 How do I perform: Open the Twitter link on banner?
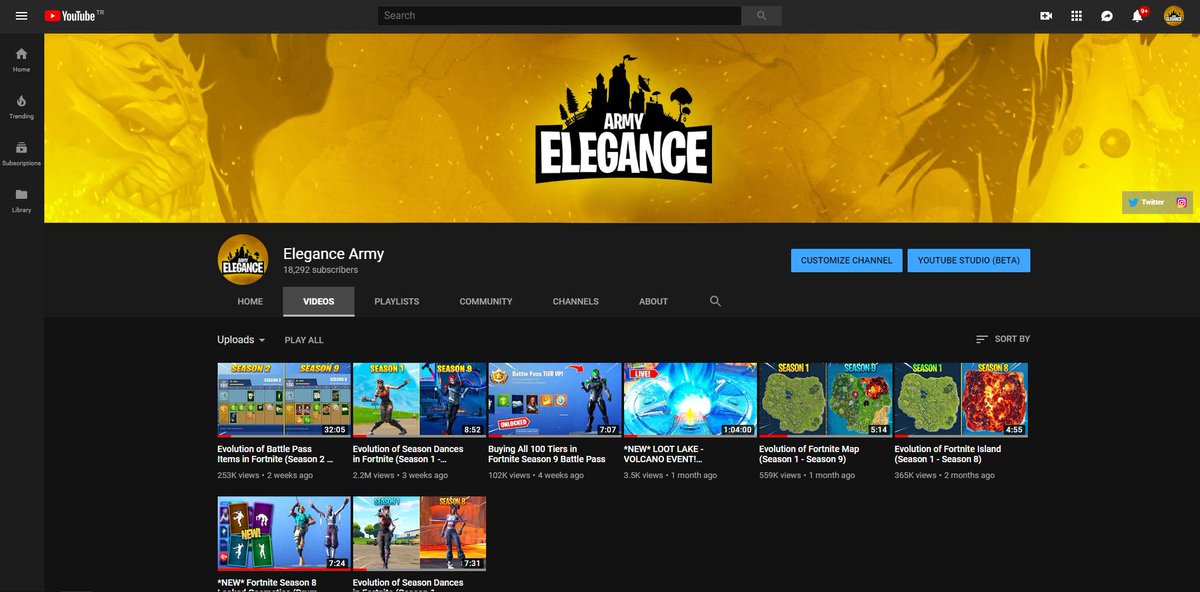click(x=1147, y=202)
